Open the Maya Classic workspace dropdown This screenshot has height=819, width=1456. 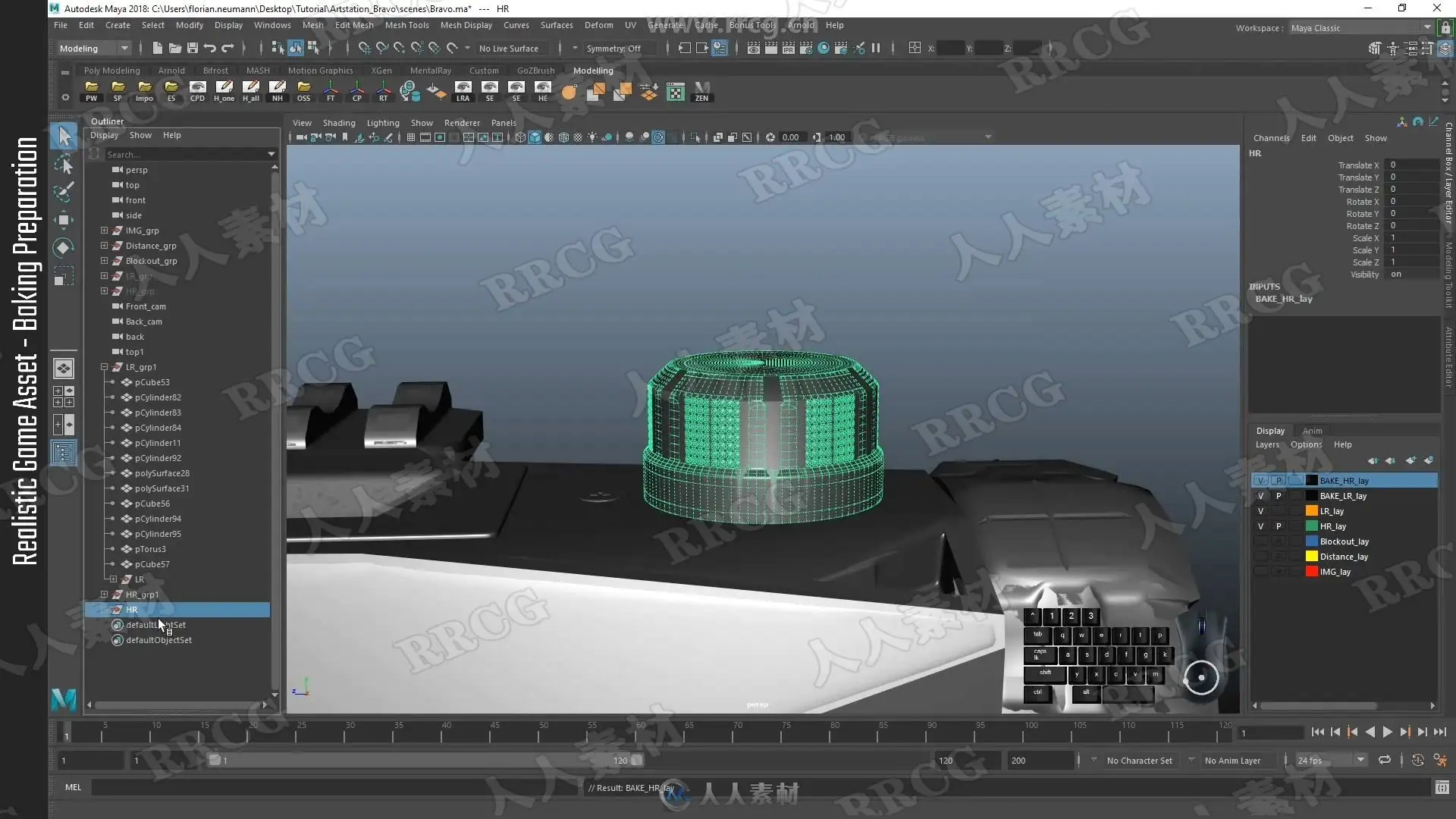(1361, 28)
